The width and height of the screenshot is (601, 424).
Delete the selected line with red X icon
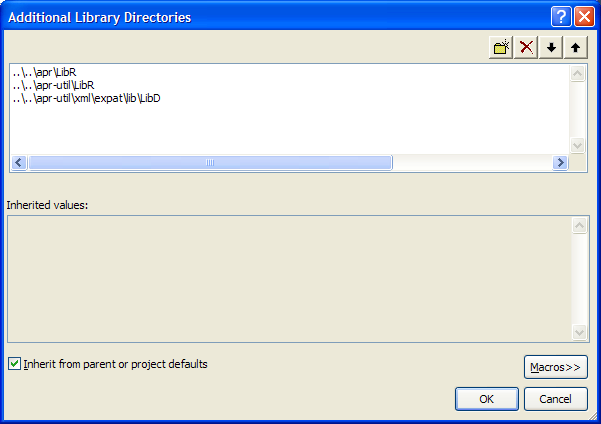click(526, 48)
